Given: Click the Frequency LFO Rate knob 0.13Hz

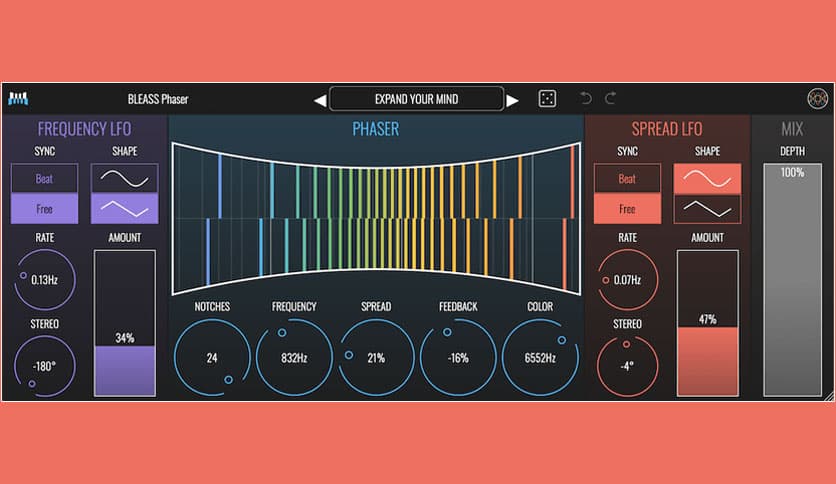Looking at the screenshot, I should [x=45, y=280].
